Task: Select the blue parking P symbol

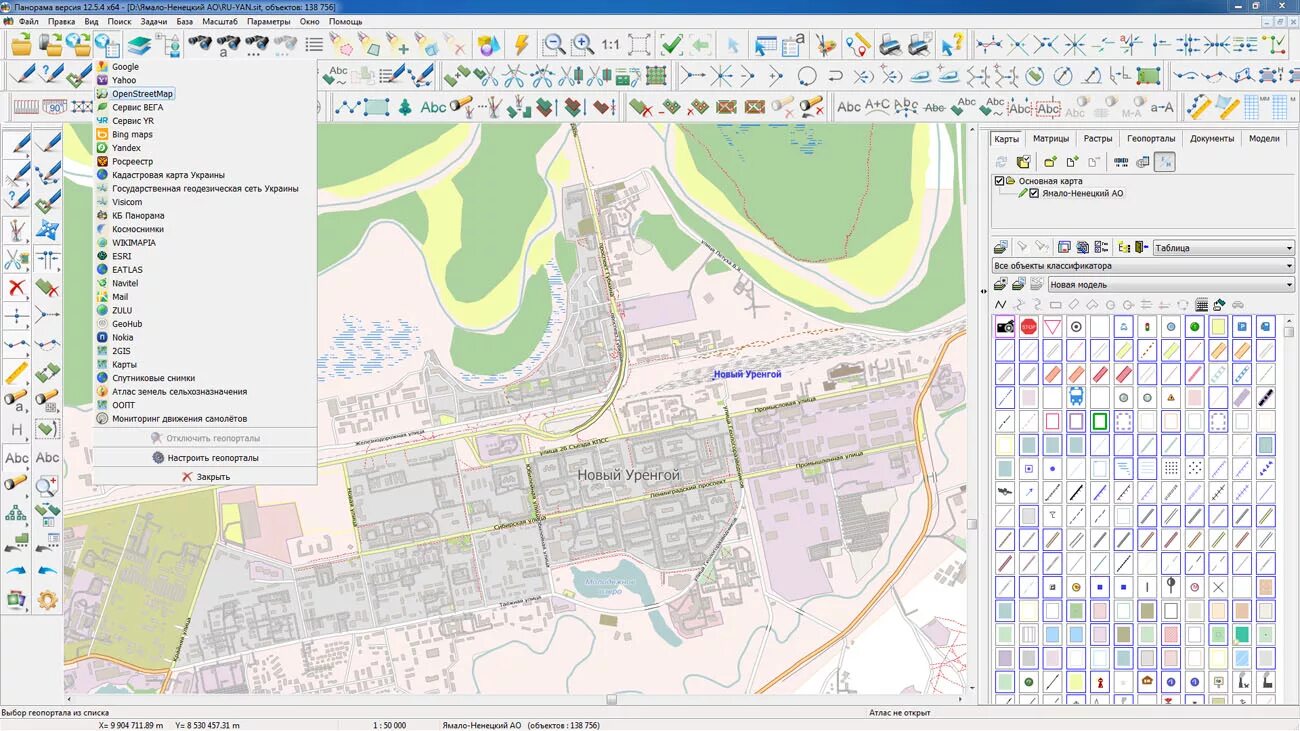Action: (x=1241, y=327)
